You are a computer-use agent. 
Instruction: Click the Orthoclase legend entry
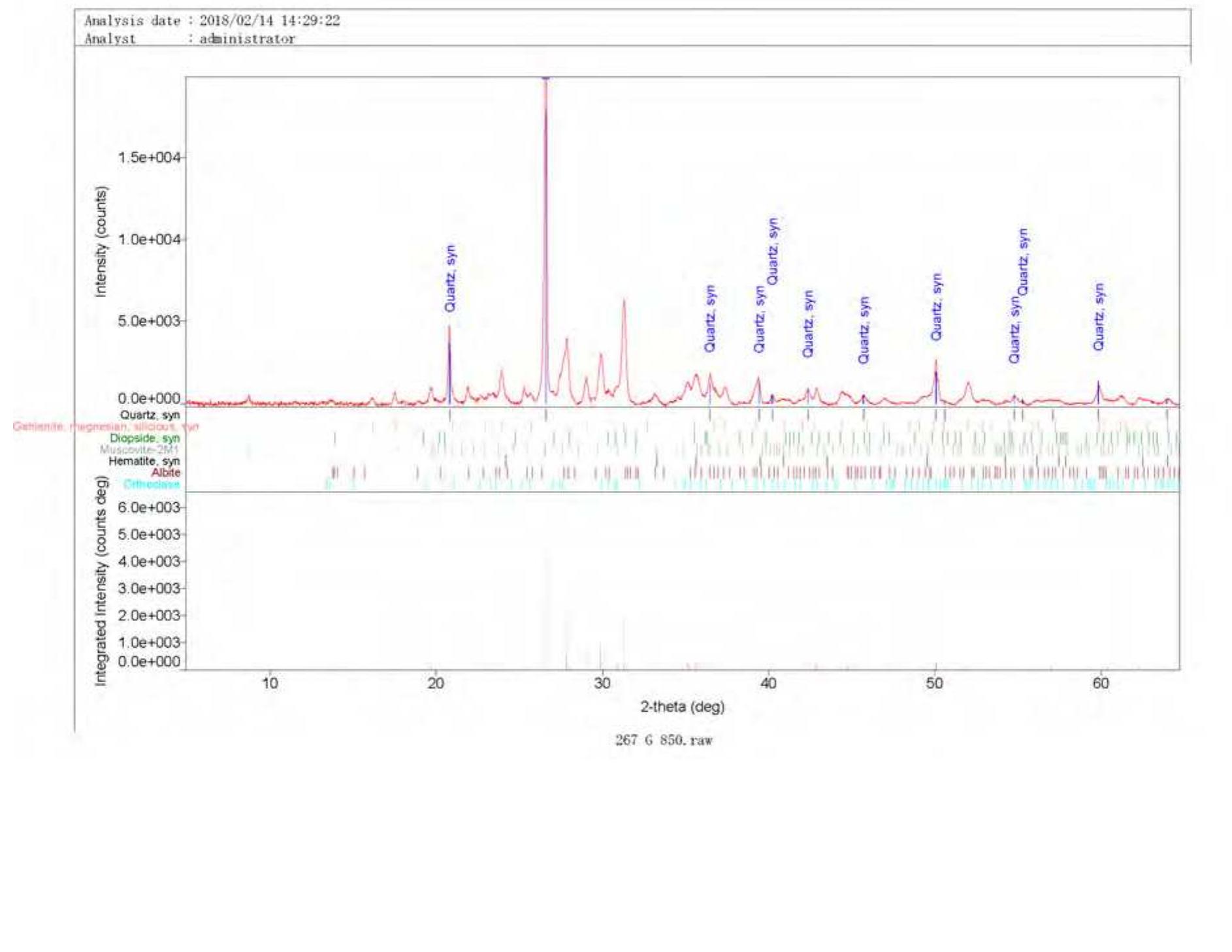tap(151, 484)
